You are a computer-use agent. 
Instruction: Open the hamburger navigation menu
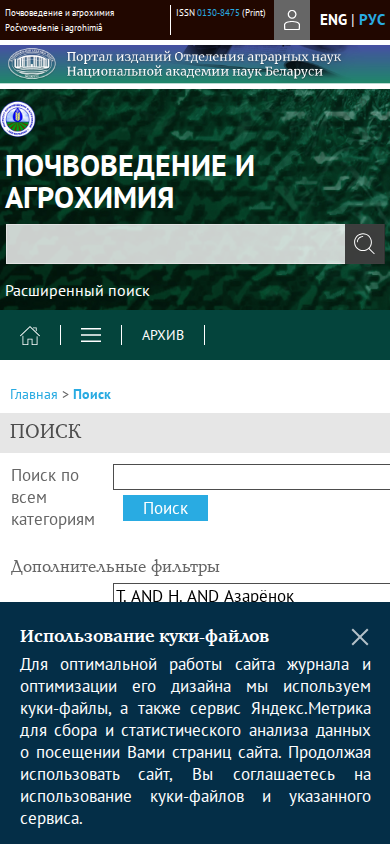pos(91,335)
